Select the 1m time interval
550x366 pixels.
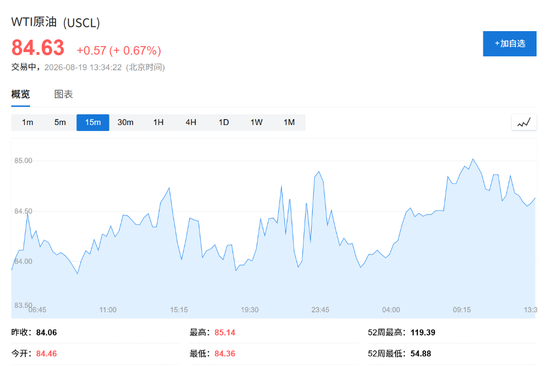[27, 122]
